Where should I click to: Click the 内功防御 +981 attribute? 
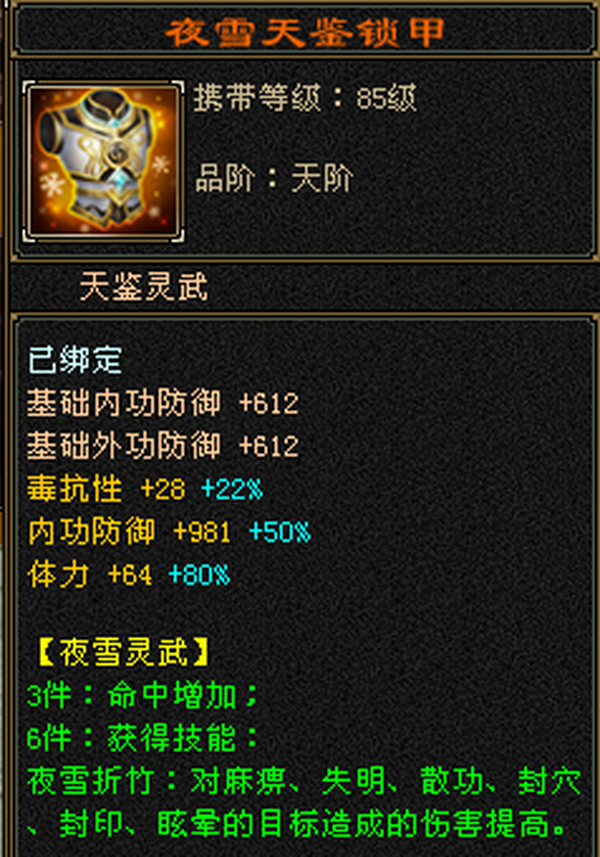pos(129,532)
